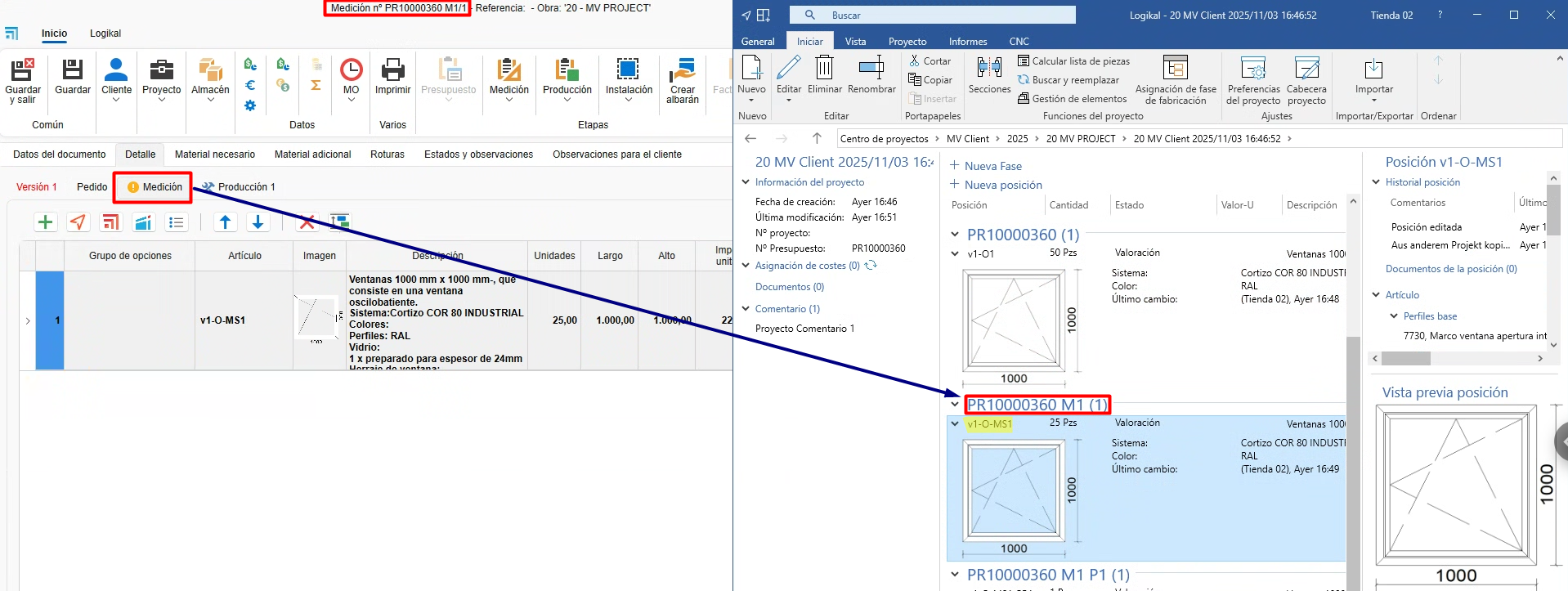Open the Proyecto ribbon tab in Logikal
The height and width of the screenshot is (591, 1568).
point(907,42)
